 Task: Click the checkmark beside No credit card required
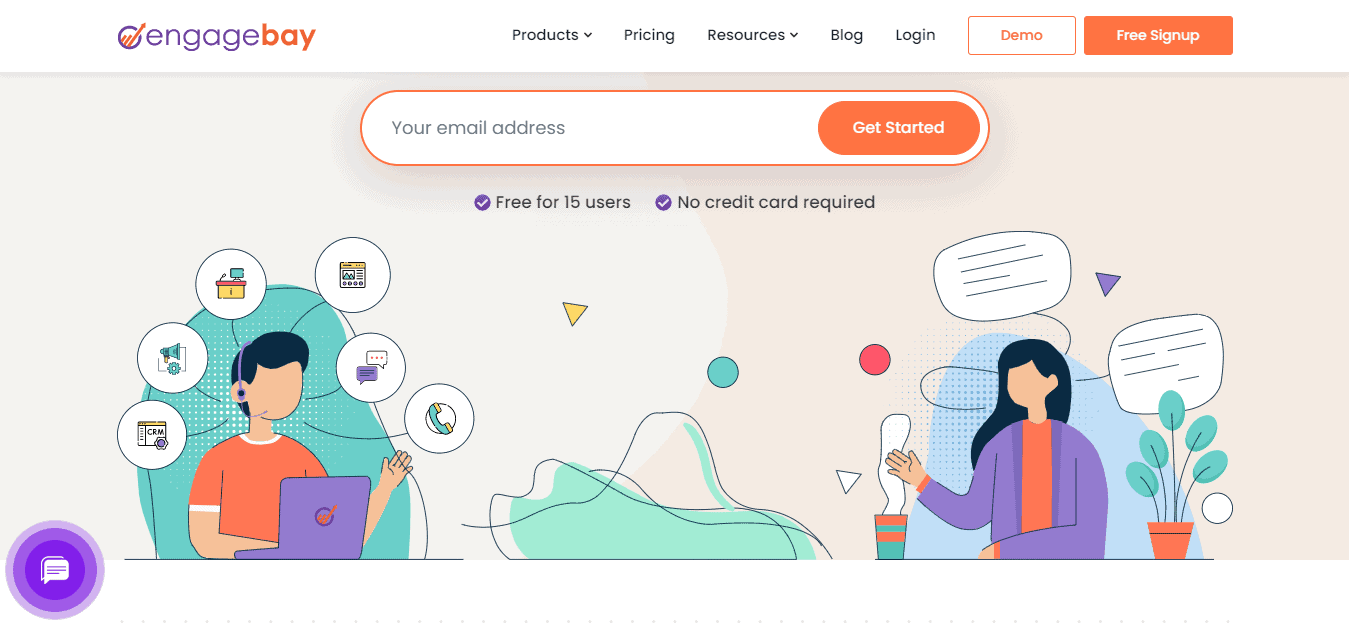click(x=663, y=203)
